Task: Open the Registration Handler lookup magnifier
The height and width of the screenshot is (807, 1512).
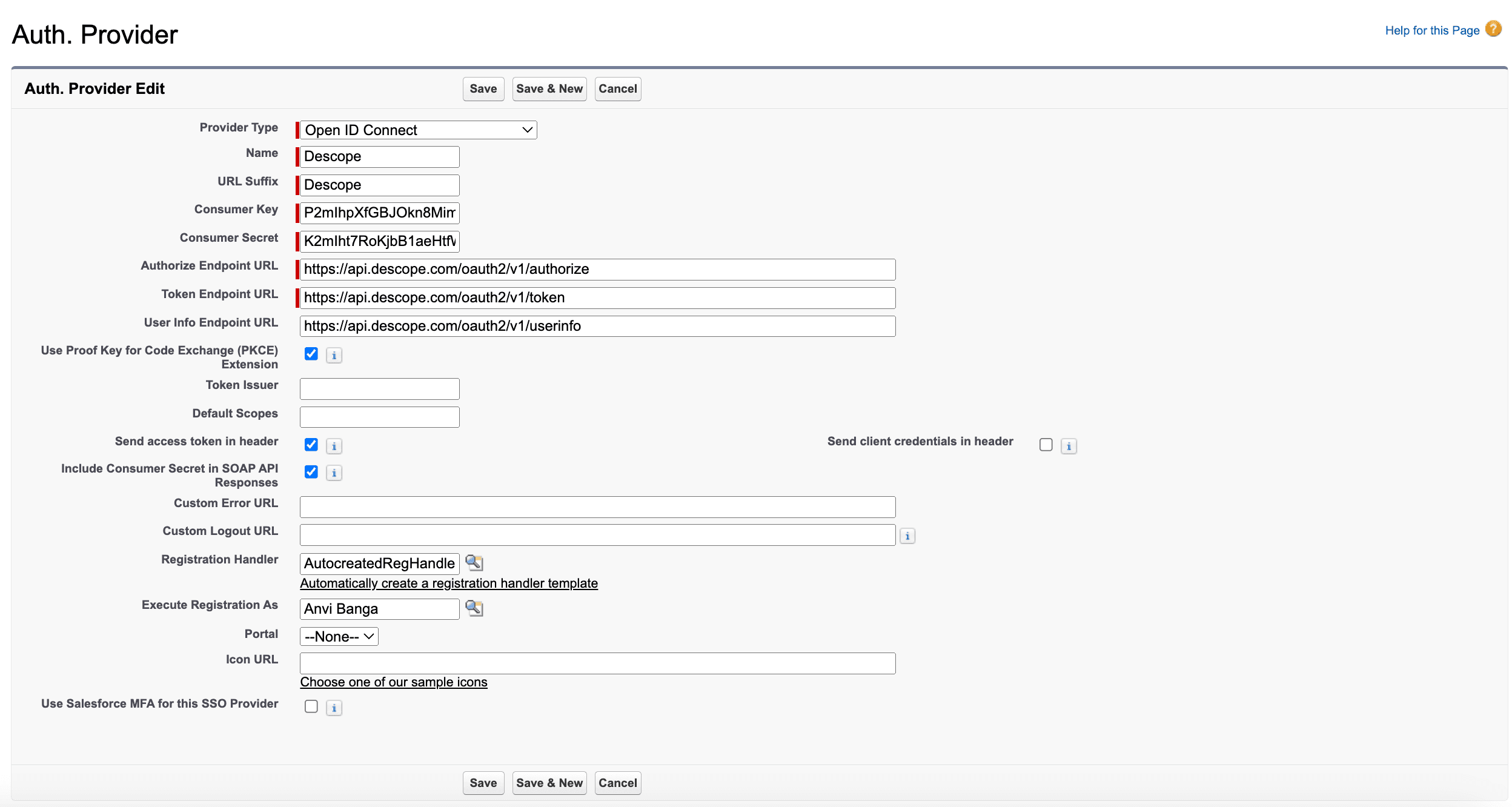Action: [x=475, y=562]
